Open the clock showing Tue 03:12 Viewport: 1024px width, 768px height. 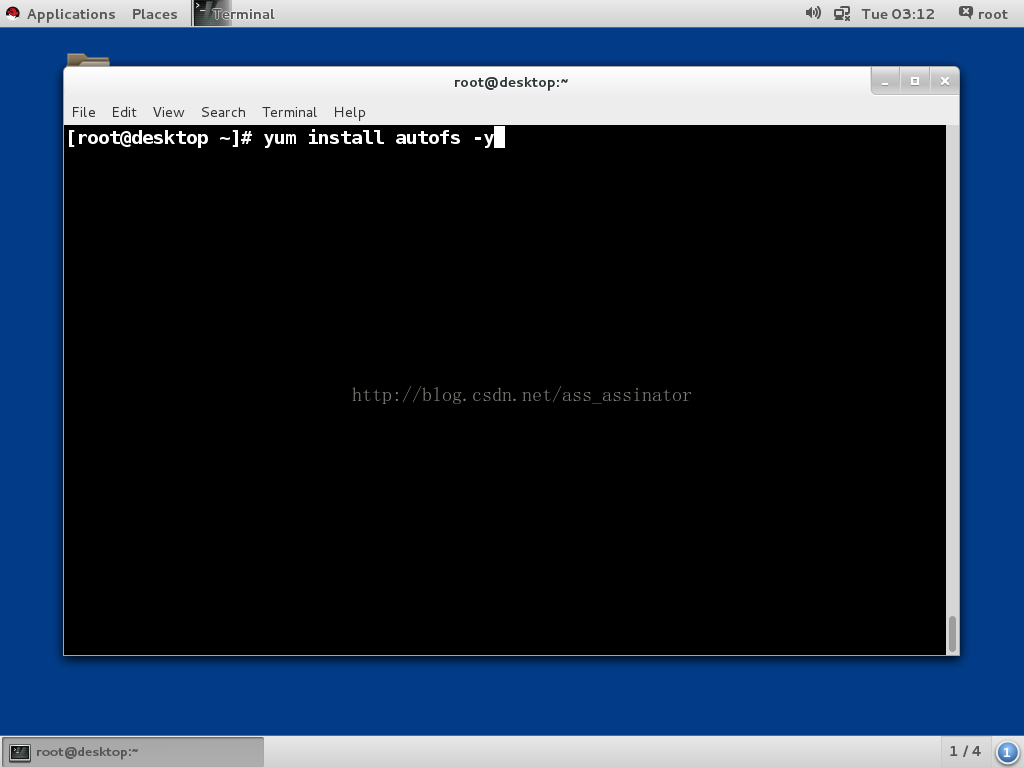click(898, 14)
